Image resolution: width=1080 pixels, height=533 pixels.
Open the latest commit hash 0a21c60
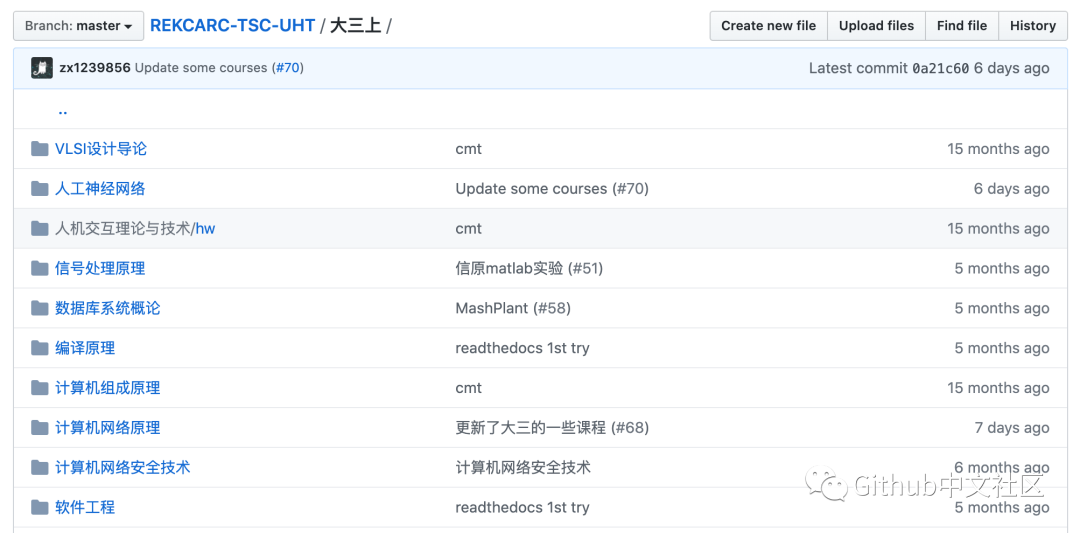click(940, 68)
